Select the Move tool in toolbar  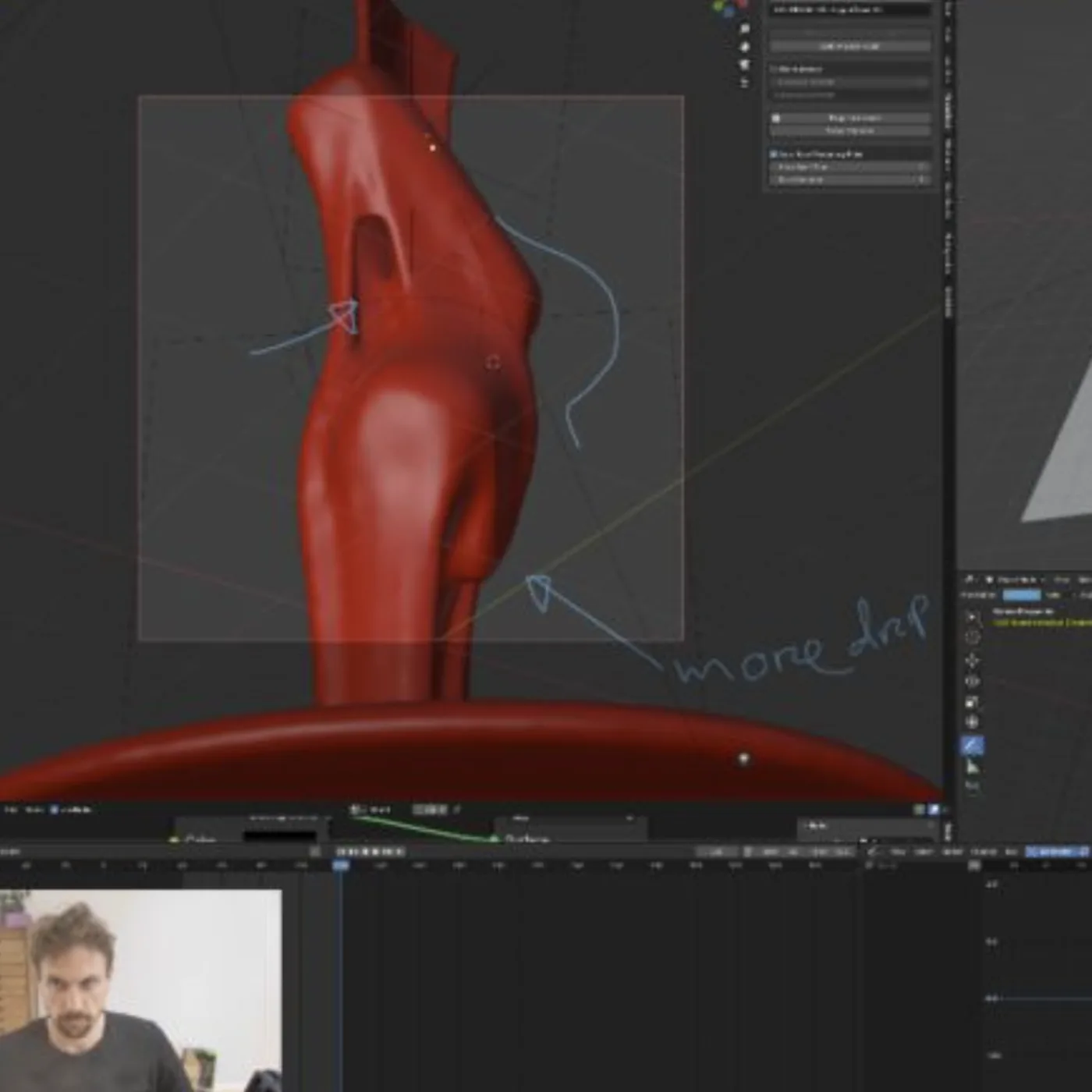972,661
